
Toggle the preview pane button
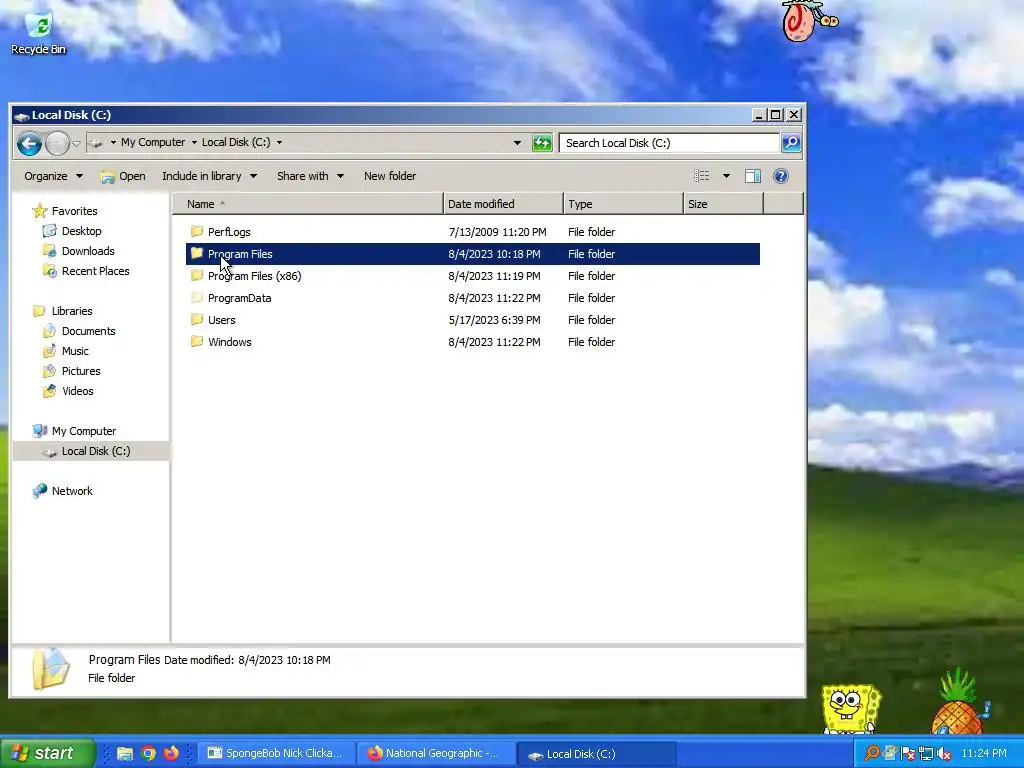[x=753, y=176]
